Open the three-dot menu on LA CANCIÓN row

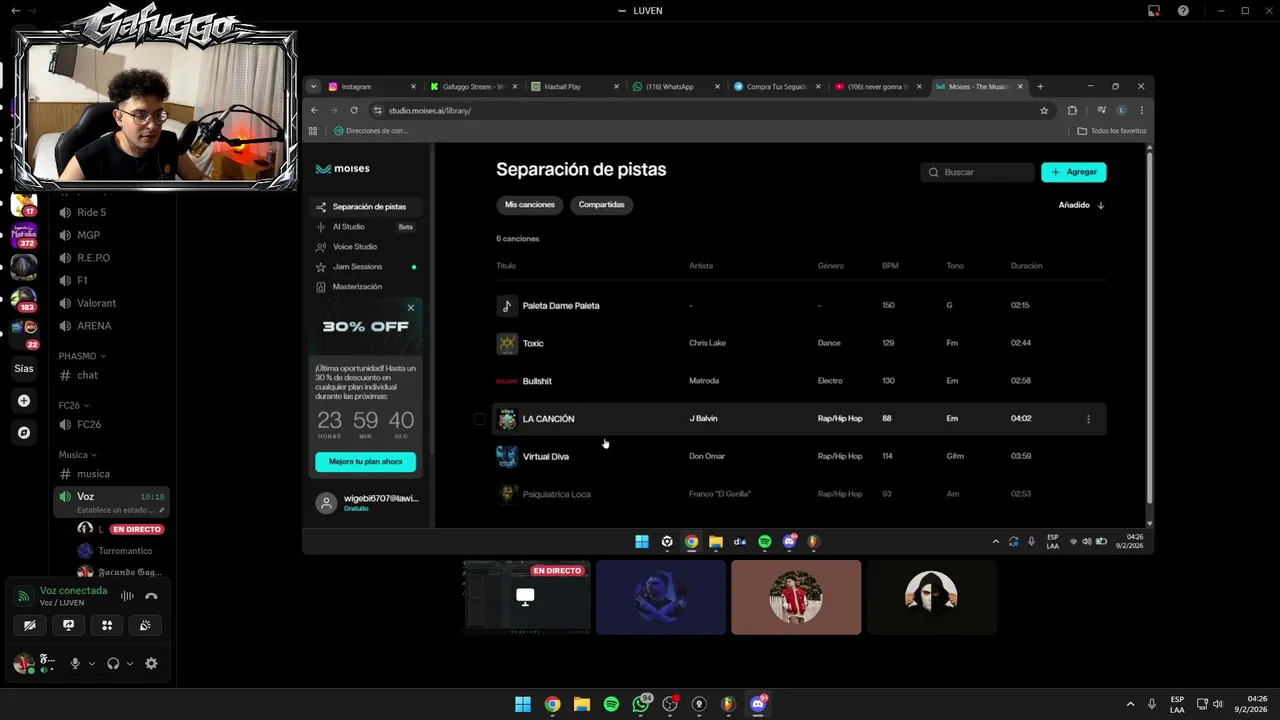coord(1089,419)
